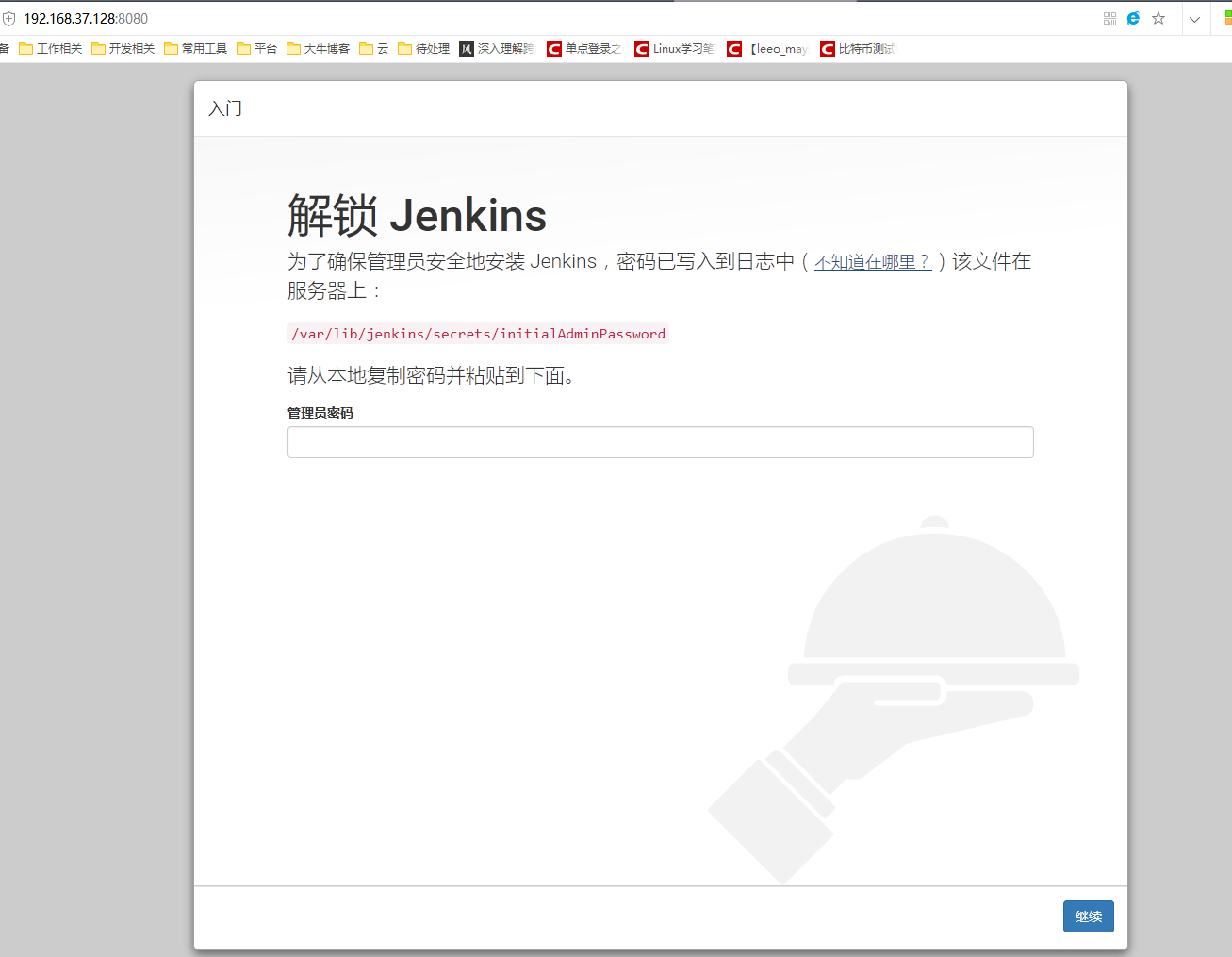Open the 待处理 bookmarks folder

(x=424, y=49)
